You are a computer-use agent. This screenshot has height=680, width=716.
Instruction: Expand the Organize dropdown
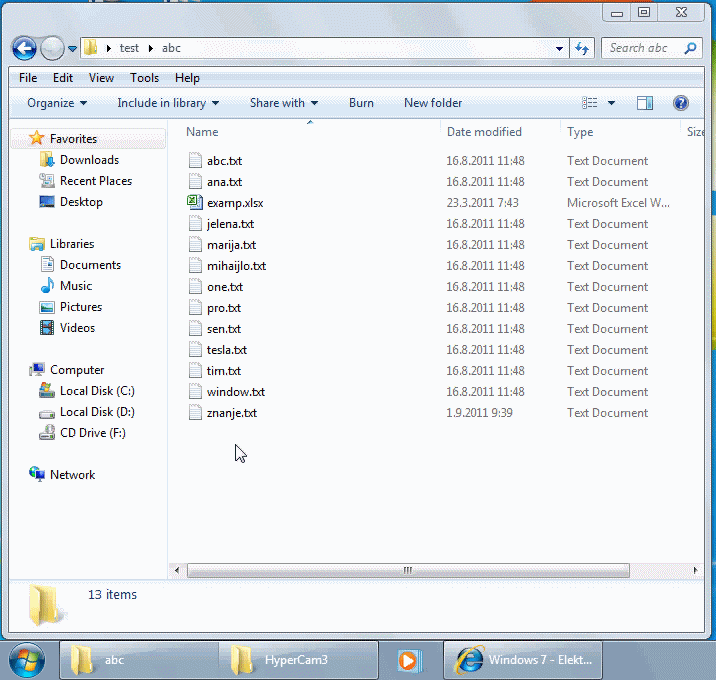point(57,103)
